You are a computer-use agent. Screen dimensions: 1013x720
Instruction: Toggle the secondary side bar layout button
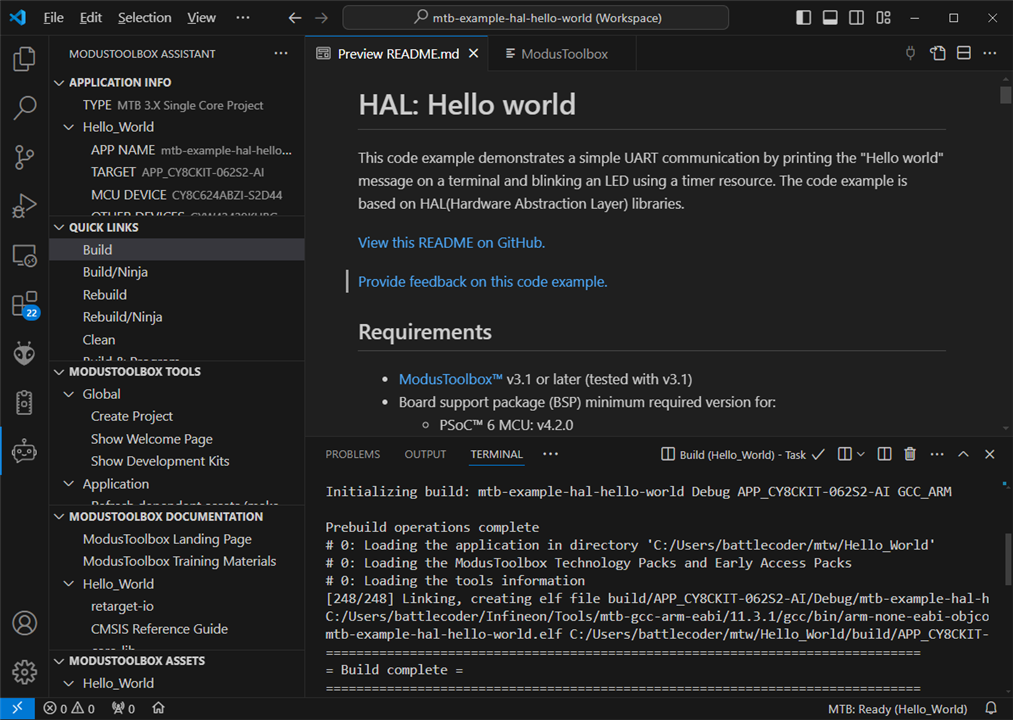coord(857,18)
